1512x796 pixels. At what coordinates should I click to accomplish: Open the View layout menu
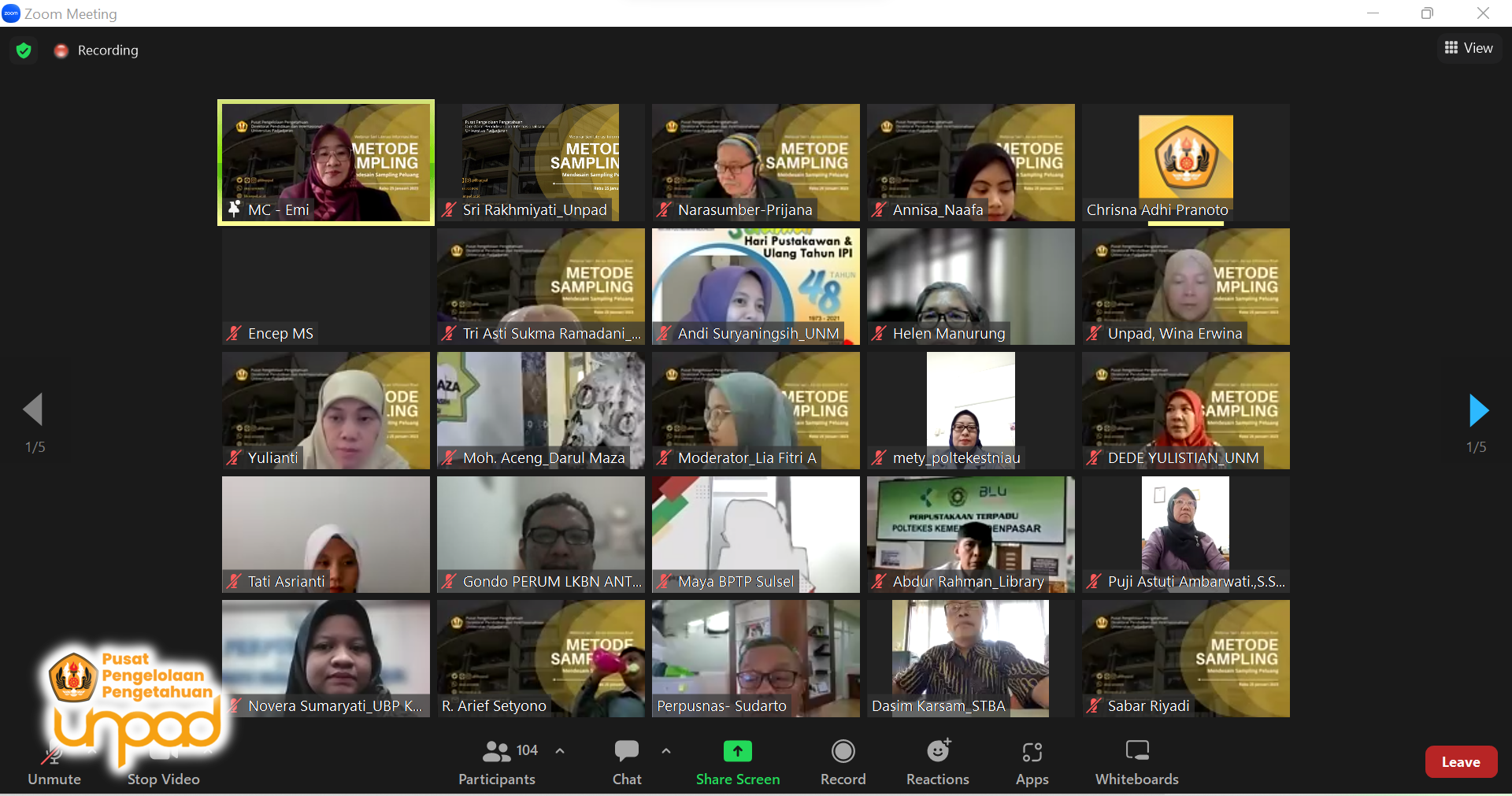(1469, 48)
